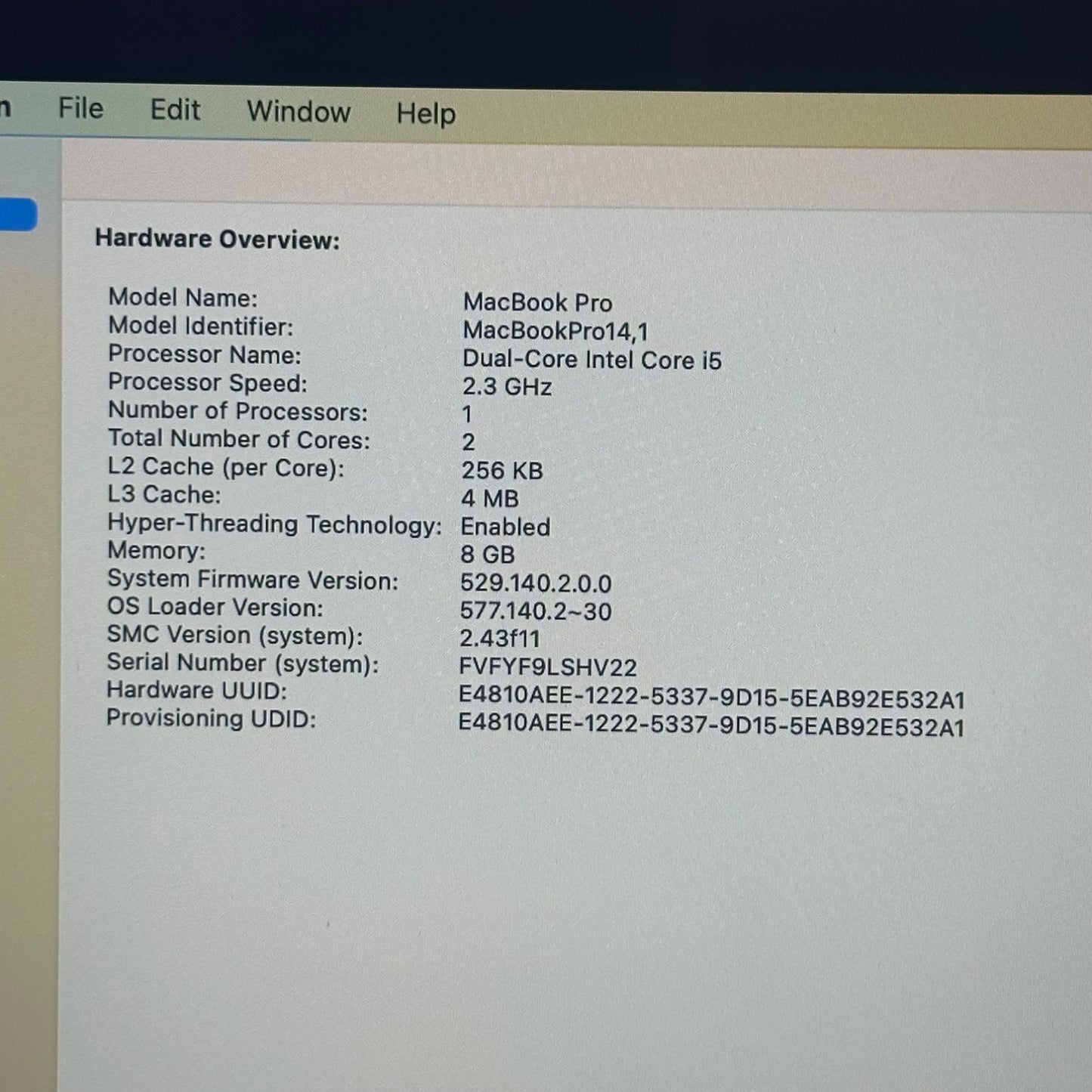Select the System Firmware Version row
The image size is (1092, 1092).
click(x=253, y=580)
